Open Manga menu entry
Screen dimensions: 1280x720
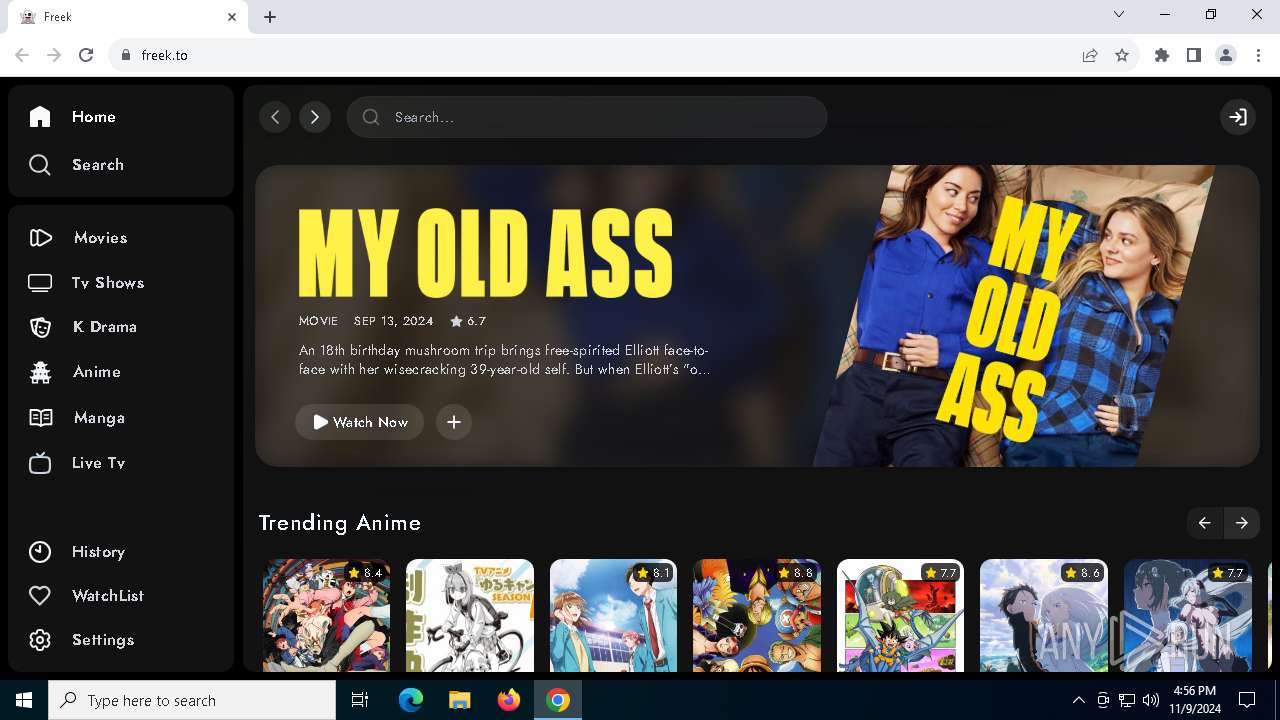point(99,418)
